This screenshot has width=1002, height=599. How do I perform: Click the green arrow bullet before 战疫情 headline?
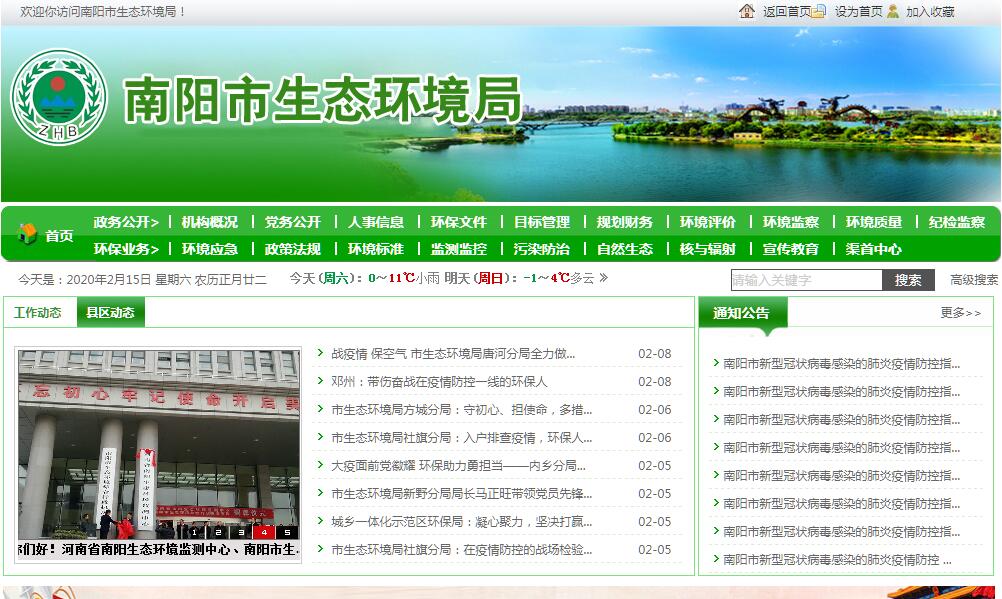coord(320,353)
